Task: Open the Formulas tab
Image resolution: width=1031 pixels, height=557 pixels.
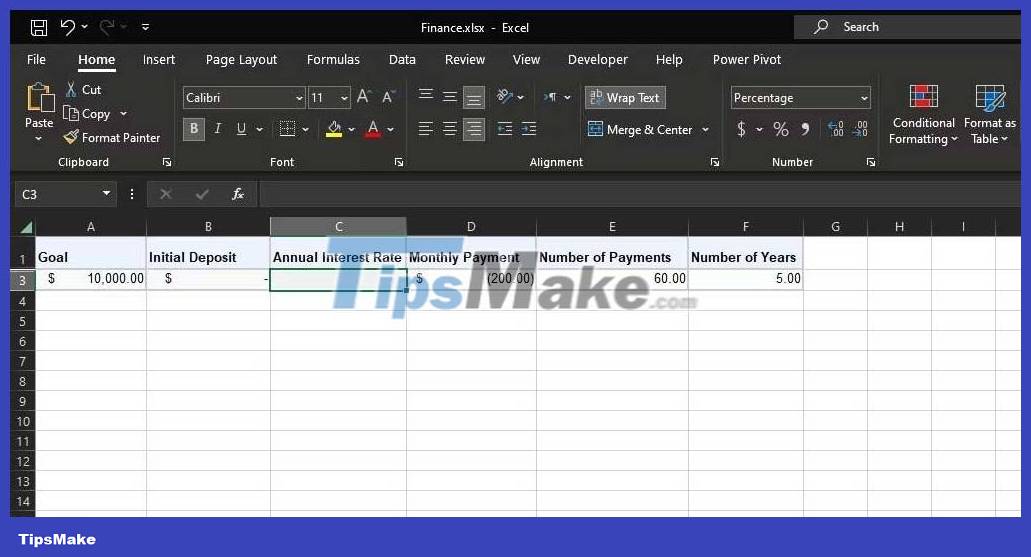Action: (x=333, y=60)
